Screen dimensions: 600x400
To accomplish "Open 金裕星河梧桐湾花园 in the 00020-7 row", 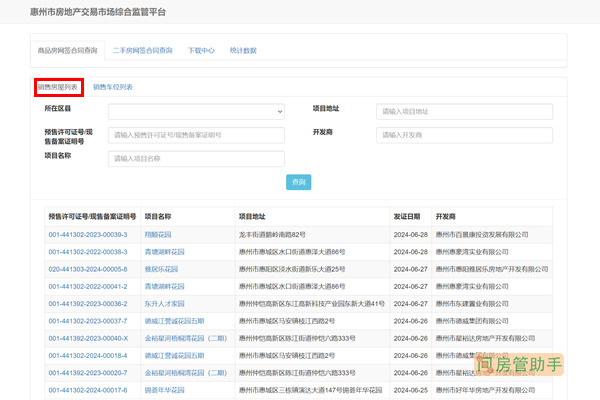I will (186, 373).
